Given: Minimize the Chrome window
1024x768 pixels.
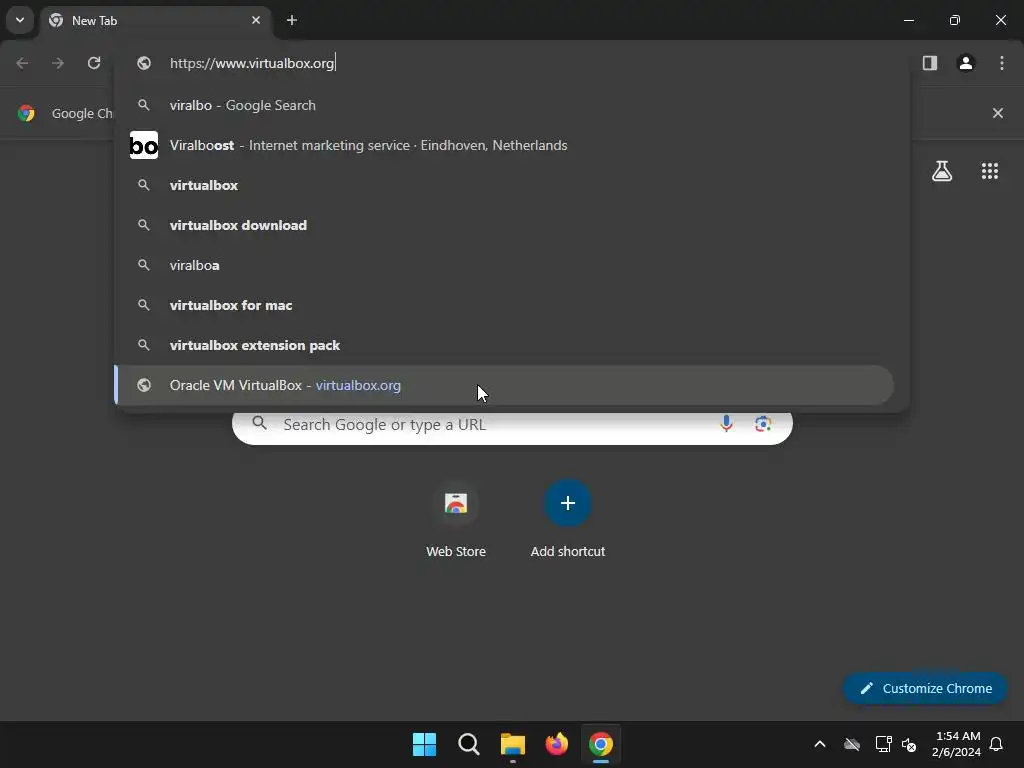Looking at the screenshot, I should pos(908,20).
